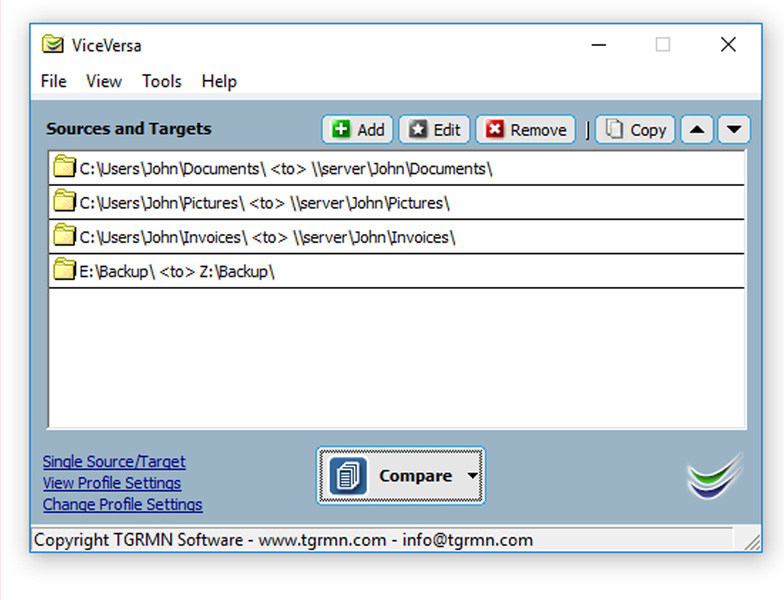The height and width of the screenshot is (600, 784).
Task: Select the Documents source/target row
Action: click(x=396, y=168)
